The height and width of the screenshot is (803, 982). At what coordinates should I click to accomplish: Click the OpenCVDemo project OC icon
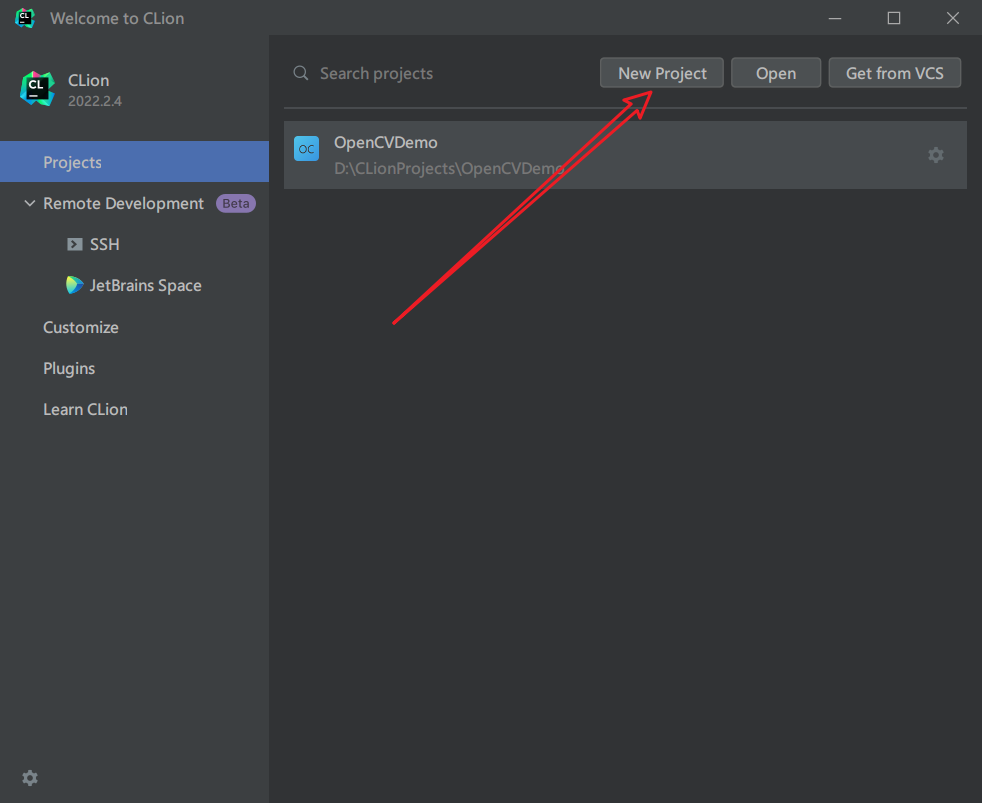pos(306,148)
